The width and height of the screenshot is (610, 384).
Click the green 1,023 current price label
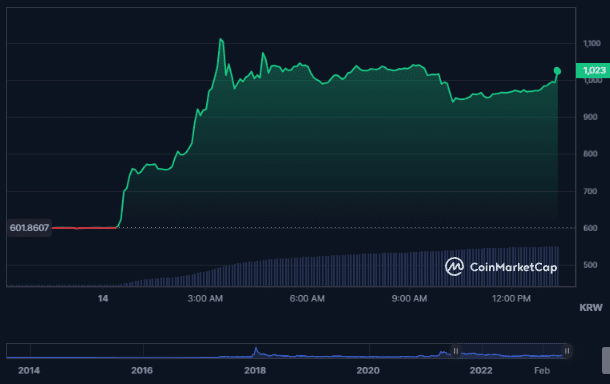(593, 70)
